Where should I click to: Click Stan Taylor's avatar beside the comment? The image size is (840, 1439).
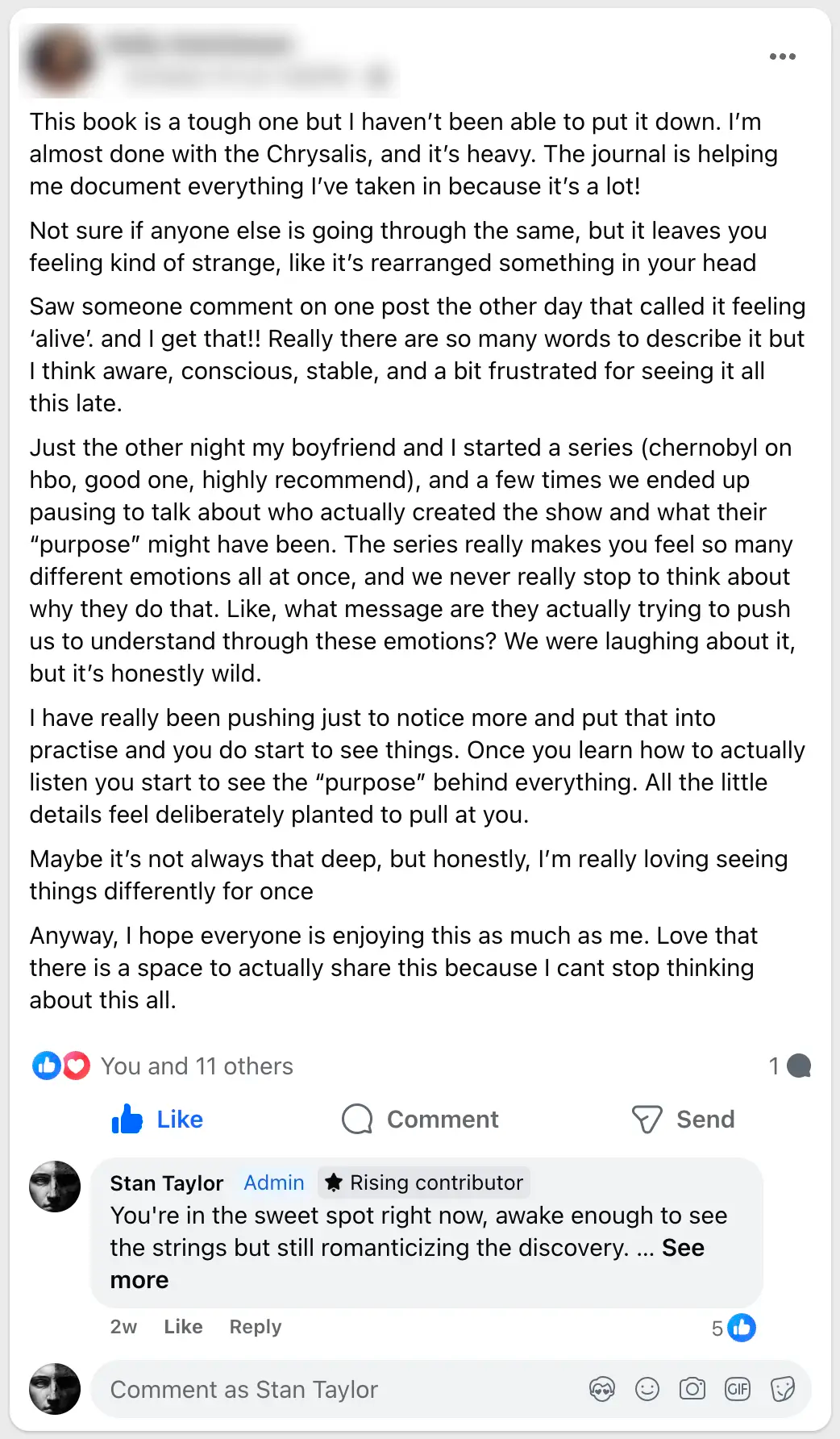[x=55, y=1187]
